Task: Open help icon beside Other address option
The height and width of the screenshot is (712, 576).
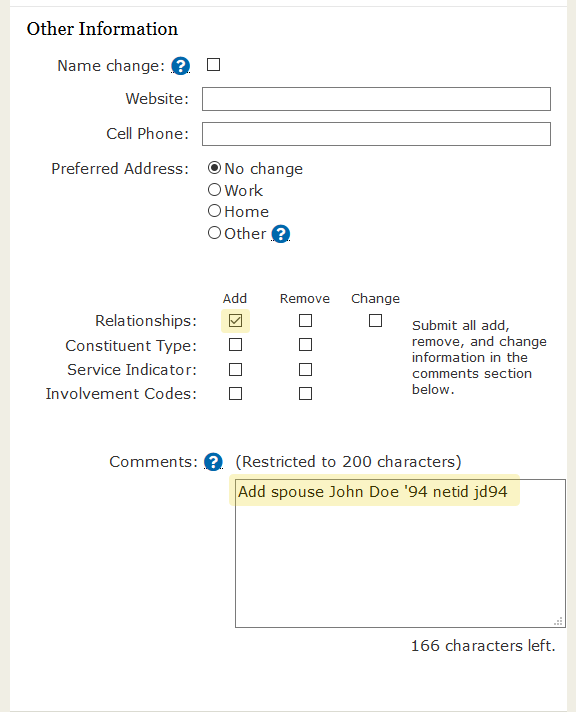Action: (x=281, y=234)
